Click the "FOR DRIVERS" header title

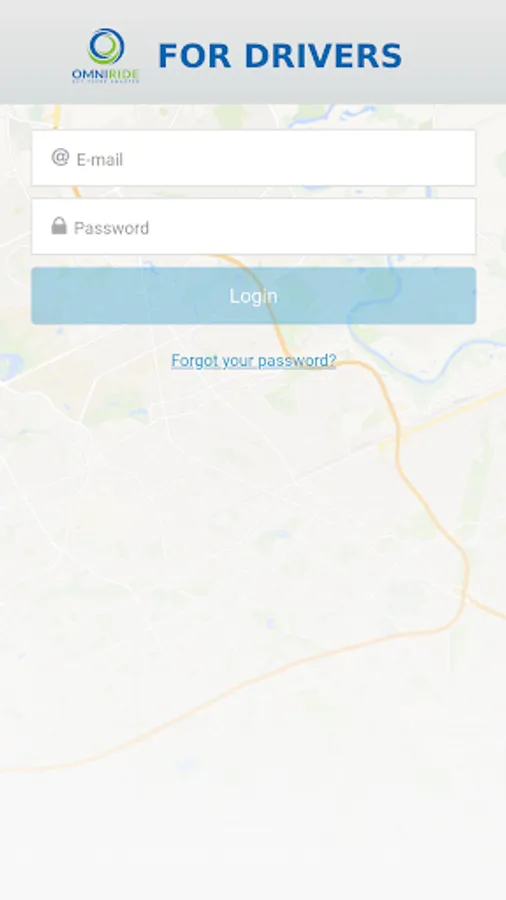click(x=280, y=56)
